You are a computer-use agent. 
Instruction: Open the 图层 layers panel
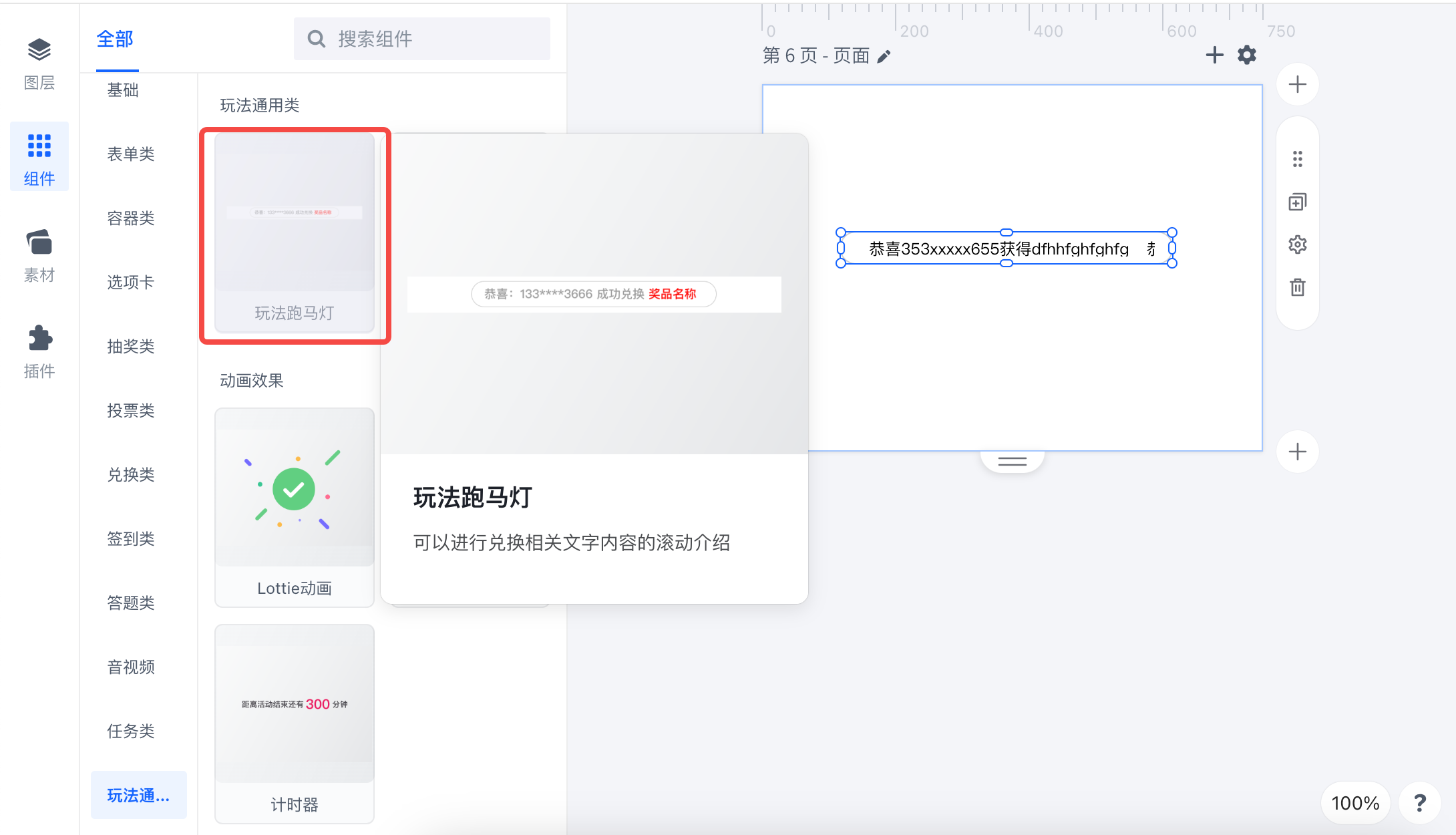[39, 64]
